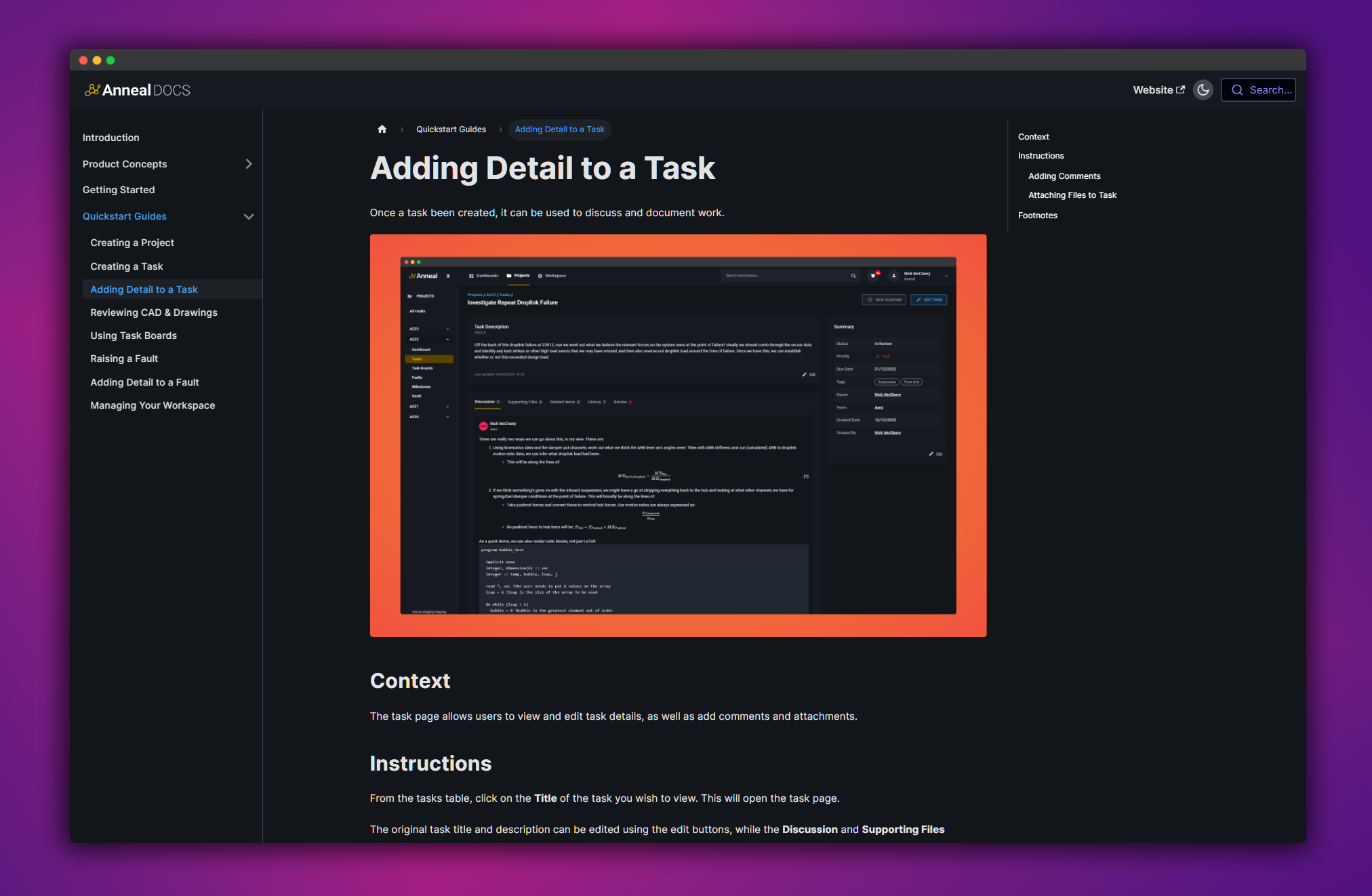Open Adding Detail to a Fault guide
This screenshot has width=1372, height=896.
(144, 382)
